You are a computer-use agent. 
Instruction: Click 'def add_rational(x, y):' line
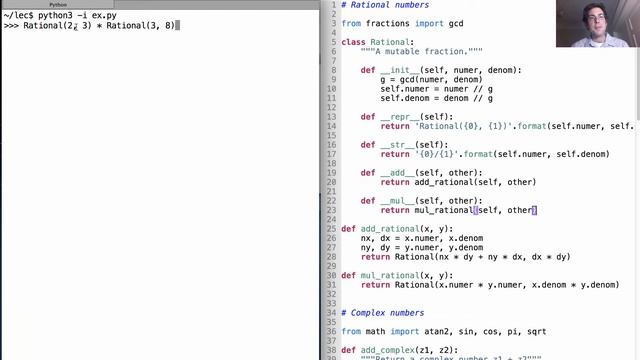397,229
